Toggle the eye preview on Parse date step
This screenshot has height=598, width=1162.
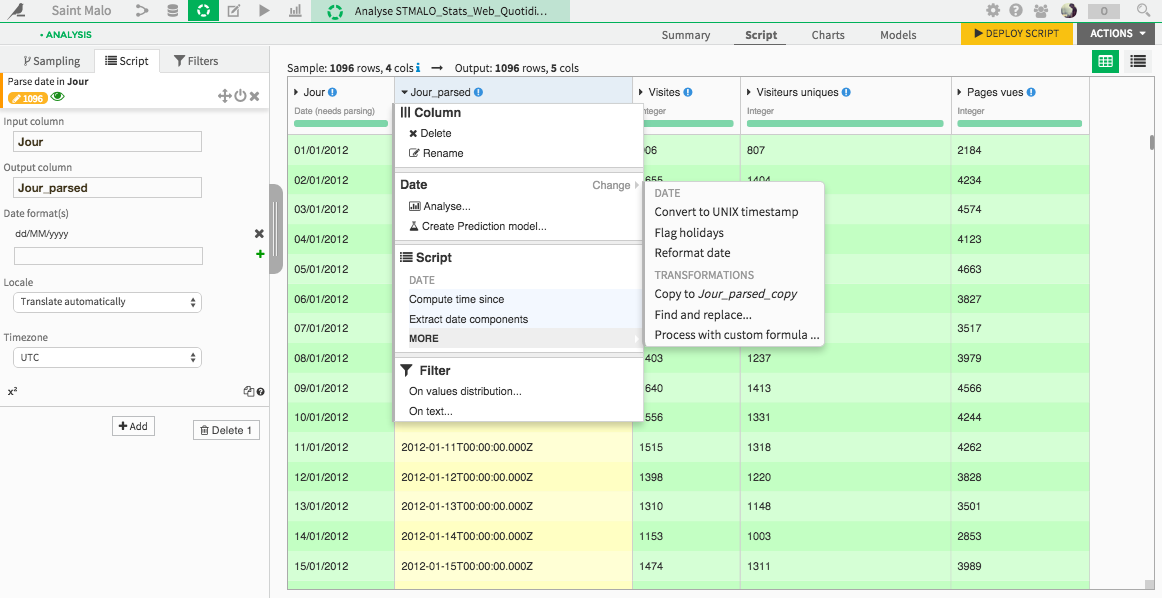(x=58, y=97)
